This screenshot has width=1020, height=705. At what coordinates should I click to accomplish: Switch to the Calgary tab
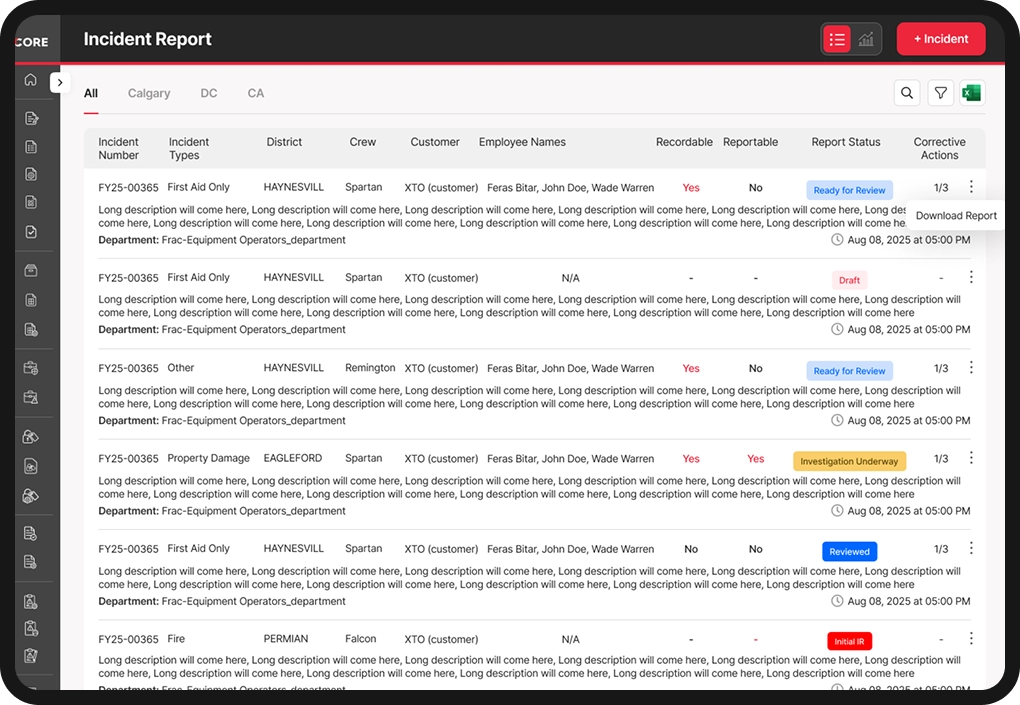(149, 93)
